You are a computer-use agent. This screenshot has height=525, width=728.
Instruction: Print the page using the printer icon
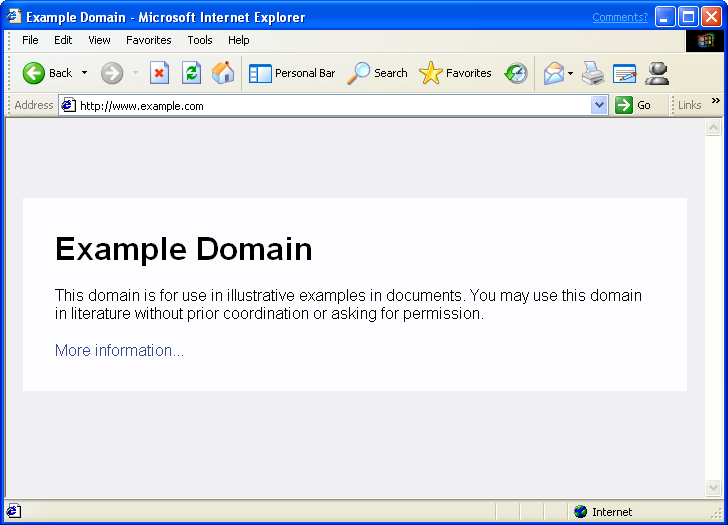pos(593,73)
